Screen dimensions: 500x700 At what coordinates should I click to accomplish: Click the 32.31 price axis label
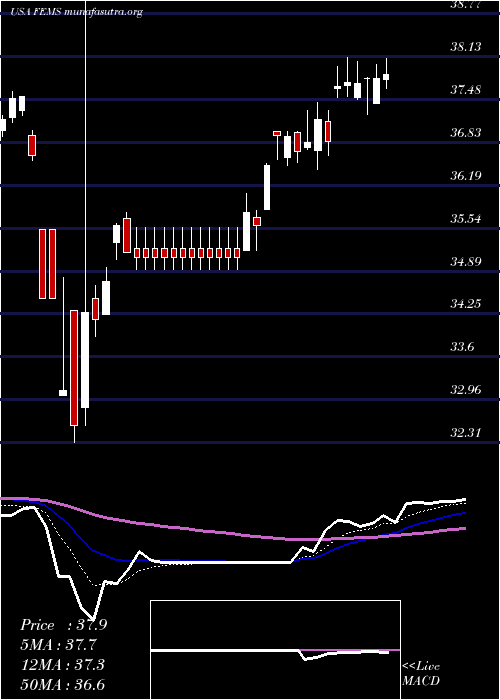coord(466,433)
